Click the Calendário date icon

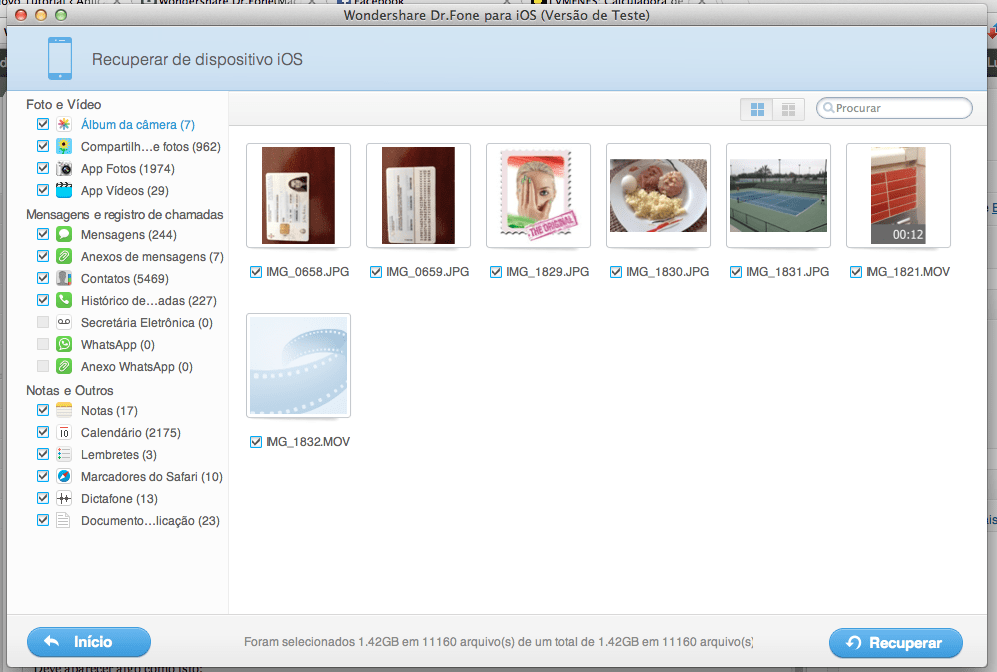tap(64, 432)
